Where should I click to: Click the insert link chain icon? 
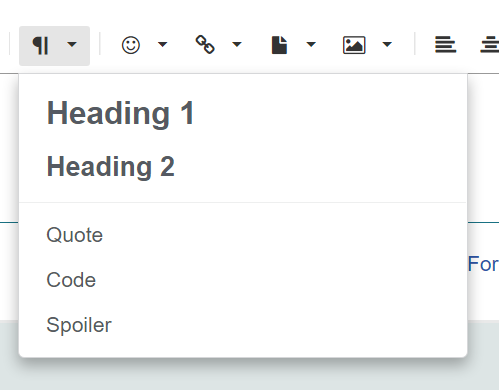(205, 44)
